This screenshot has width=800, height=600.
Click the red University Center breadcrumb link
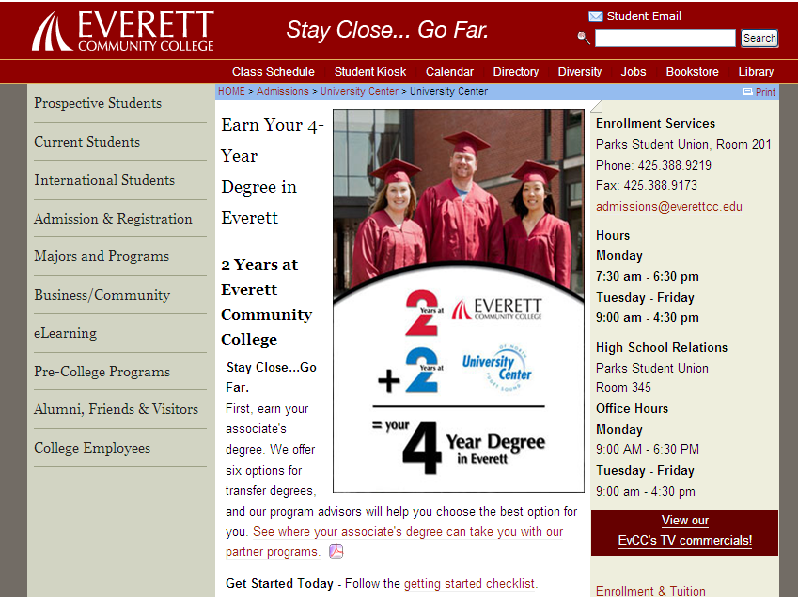[359, 91]
